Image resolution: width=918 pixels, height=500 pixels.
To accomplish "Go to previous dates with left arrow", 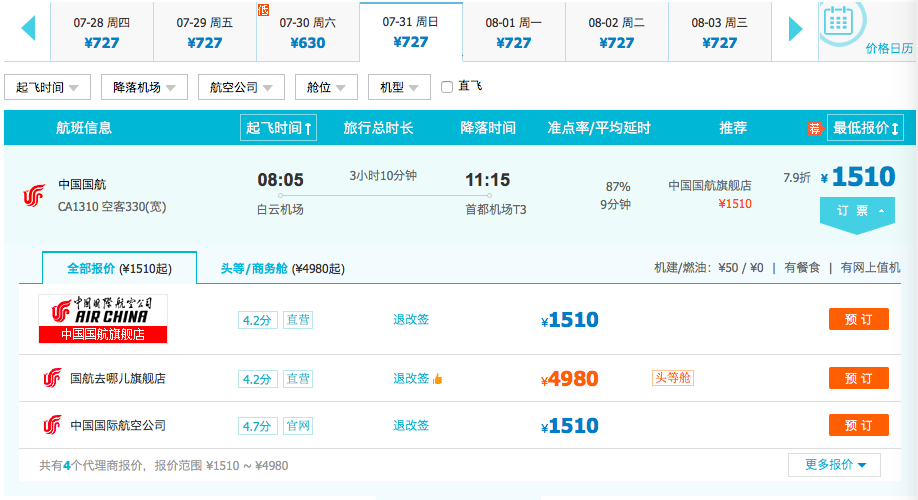I will pos(28,28).
